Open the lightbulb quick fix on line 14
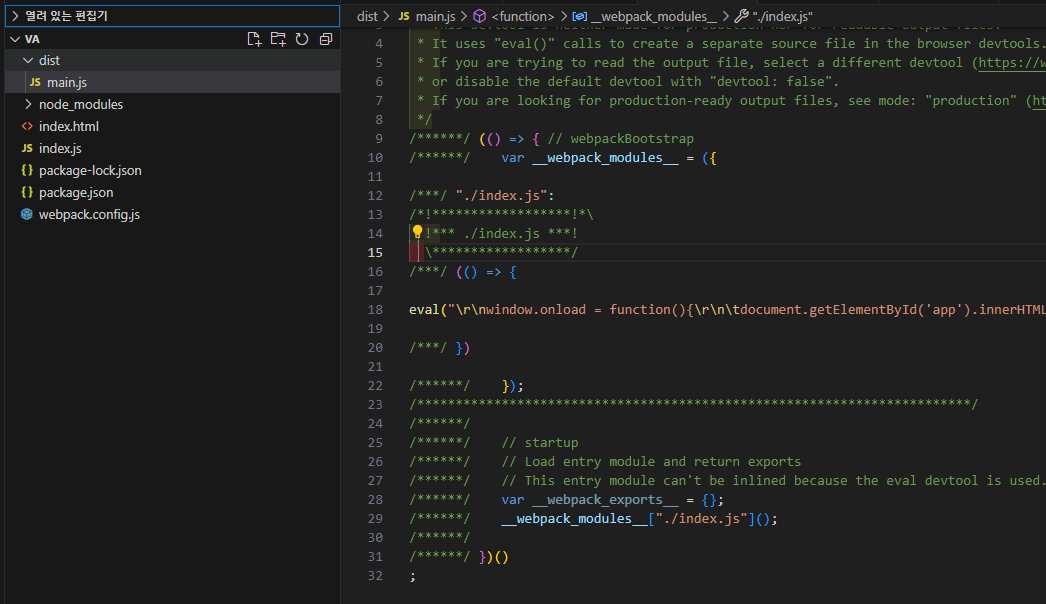This screenshot has height=604, width=1046. (418, 232)
